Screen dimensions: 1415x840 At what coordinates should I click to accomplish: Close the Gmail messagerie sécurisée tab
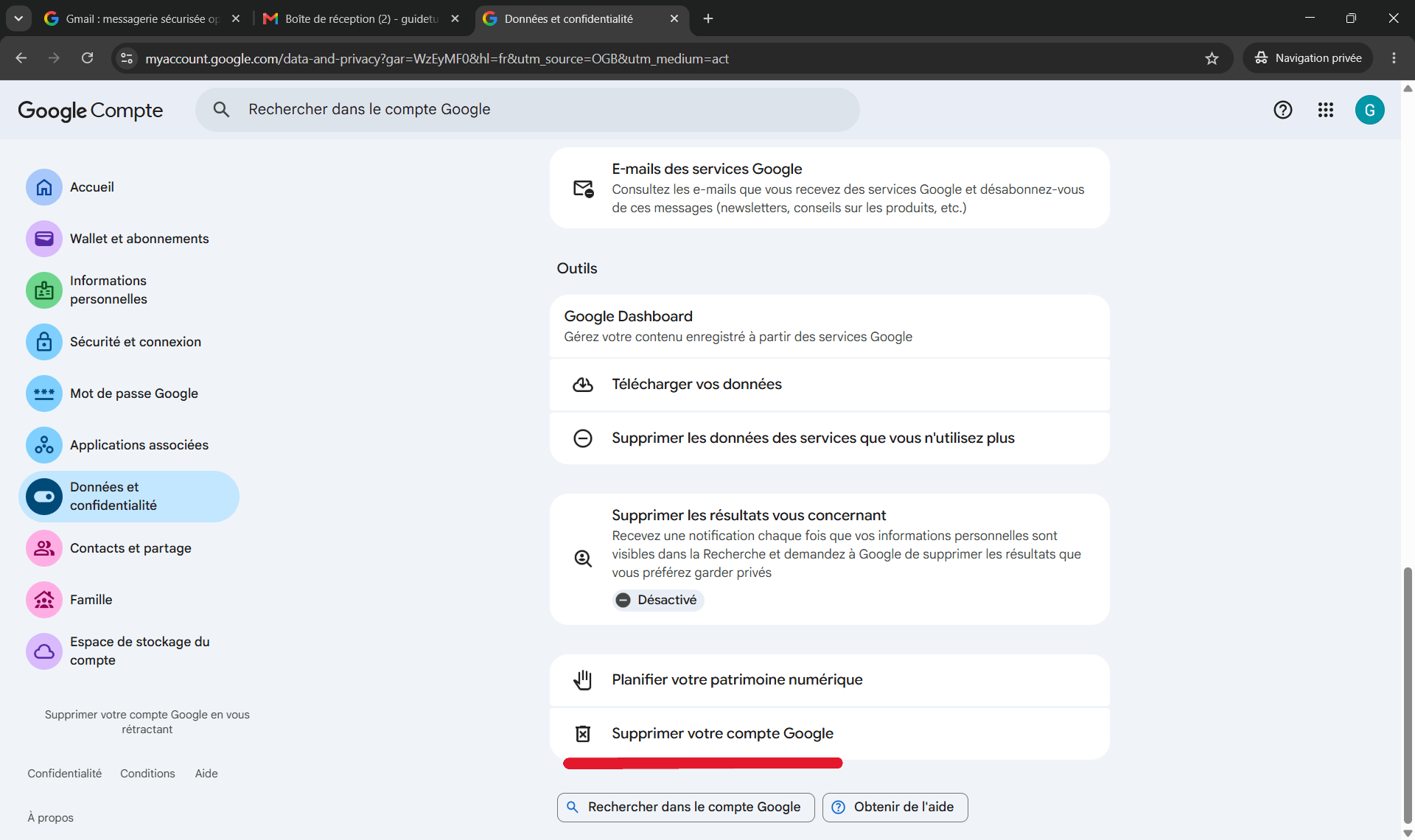click(236, 18)
